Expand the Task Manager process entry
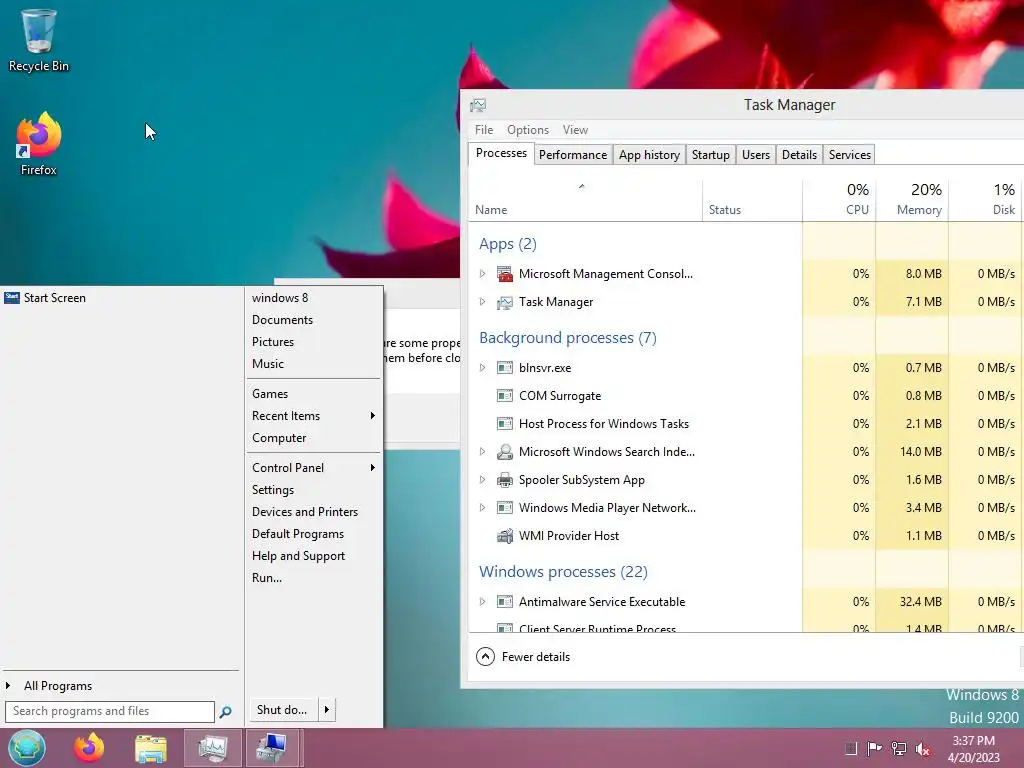The width and height of the screenshot is (1024, 768). pos(483,302)
